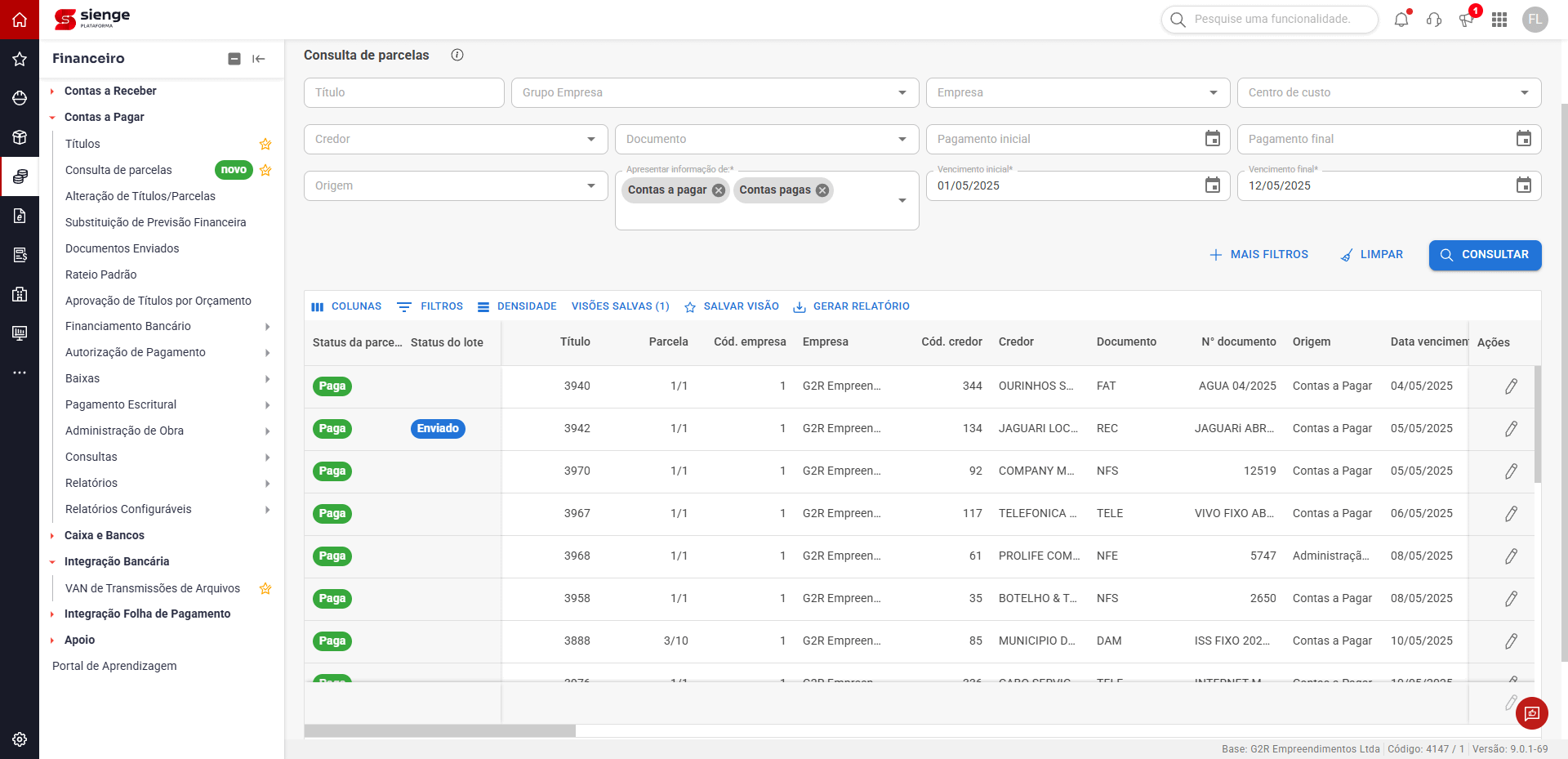Open Pagamento final calendar icon
This screenshot has width=1568, height=759.
[x=1524, y=139]
